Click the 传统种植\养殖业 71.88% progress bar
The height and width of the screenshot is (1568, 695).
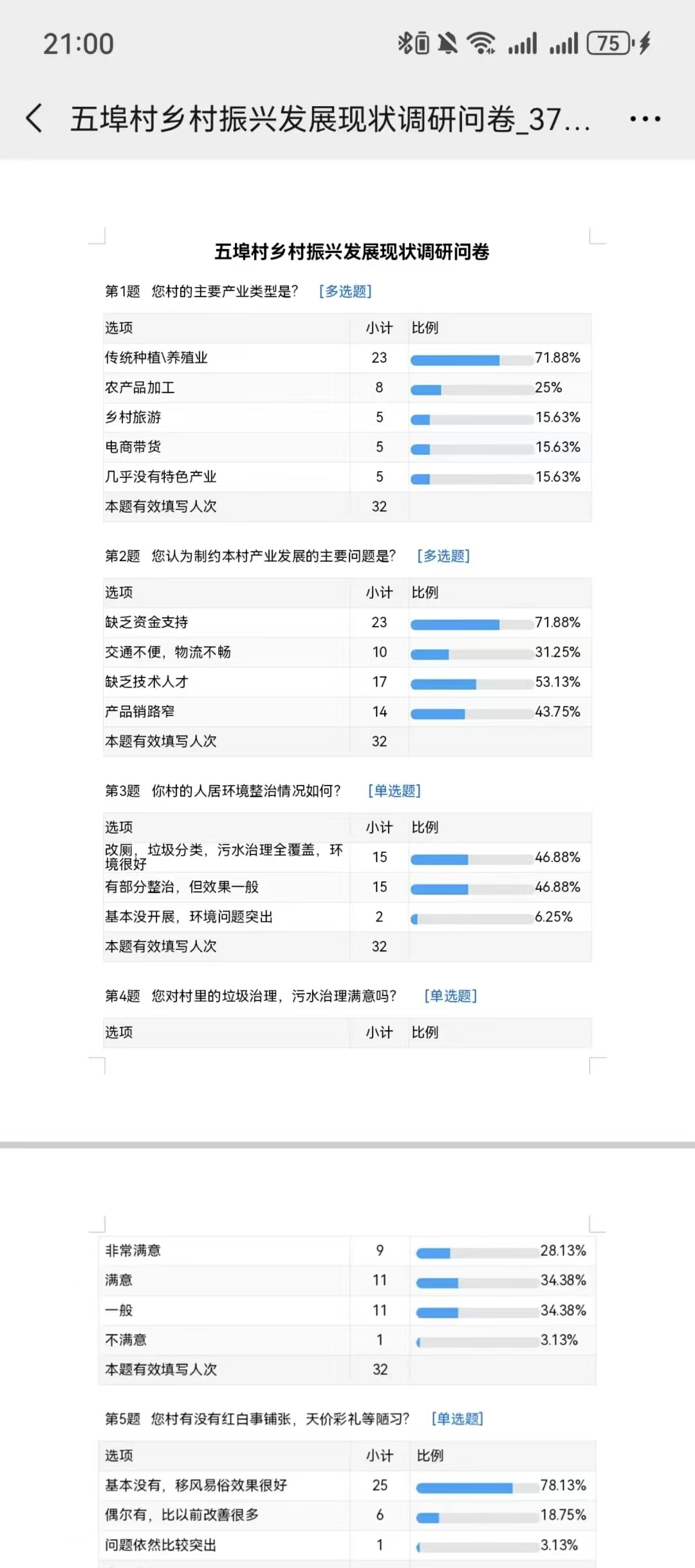pos(472,360)
